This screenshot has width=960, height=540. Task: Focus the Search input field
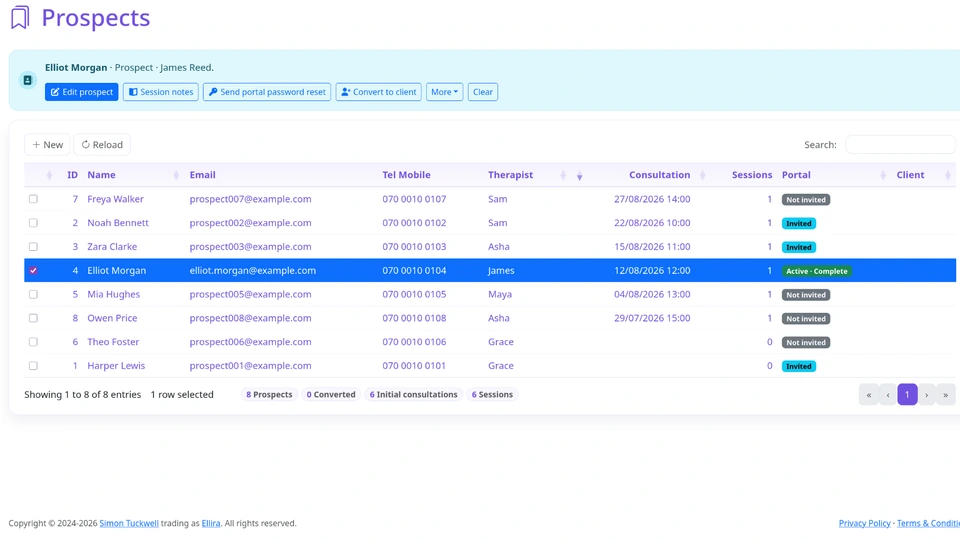point(900,144)
